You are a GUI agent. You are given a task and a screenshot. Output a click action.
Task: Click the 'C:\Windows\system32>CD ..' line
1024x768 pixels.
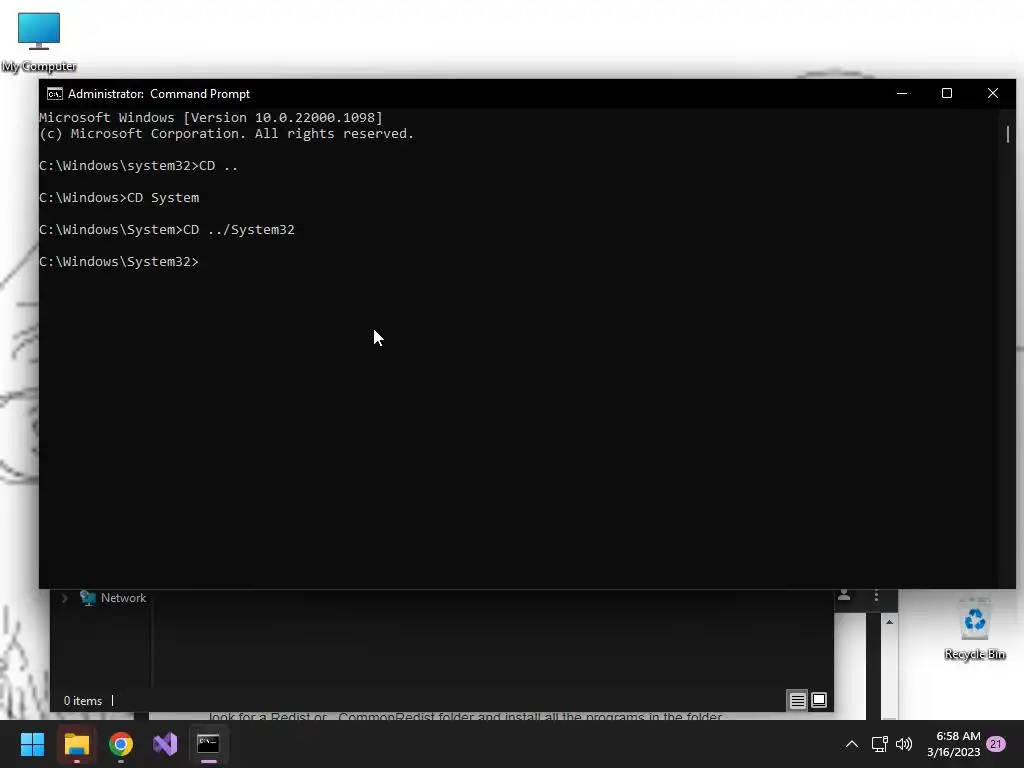138,166
